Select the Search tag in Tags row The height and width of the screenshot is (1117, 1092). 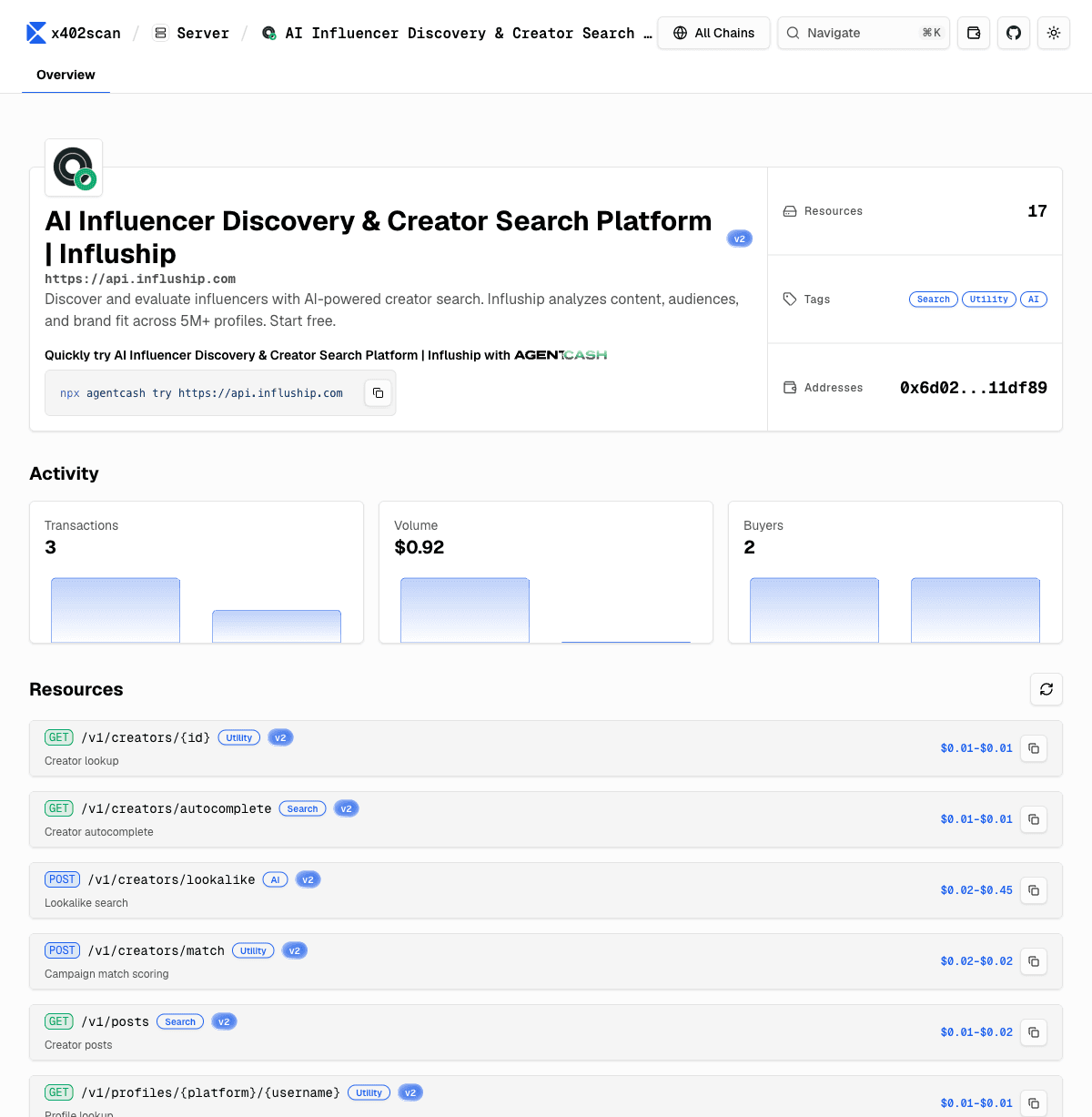click(x=934, y=300)
